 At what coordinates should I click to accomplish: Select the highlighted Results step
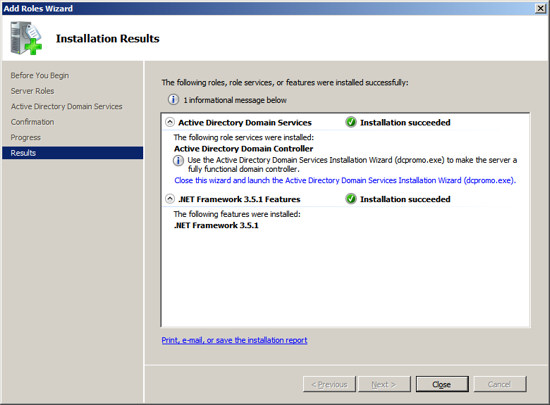tap(72, 153)
